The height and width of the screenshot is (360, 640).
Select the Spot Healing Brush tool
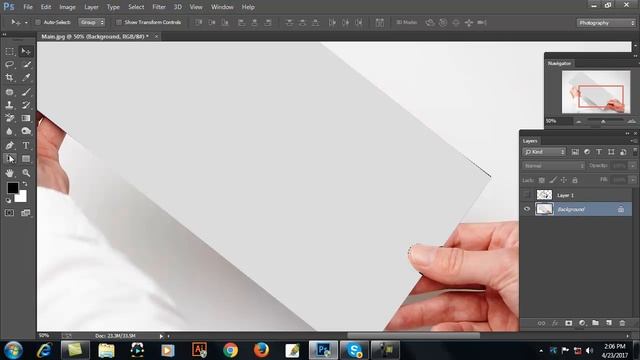pyautogui.click(x=9, y=92)
